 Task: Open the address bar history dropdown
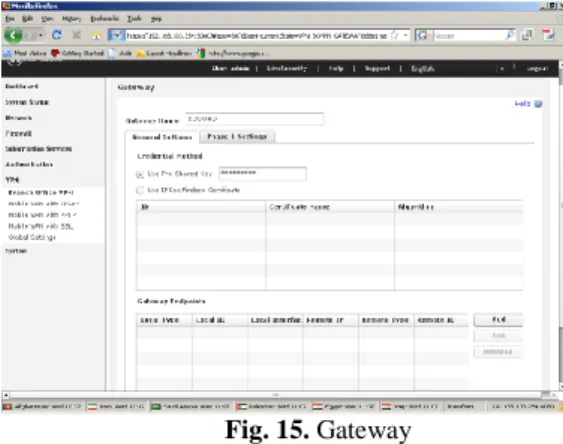tap(406, 35)
